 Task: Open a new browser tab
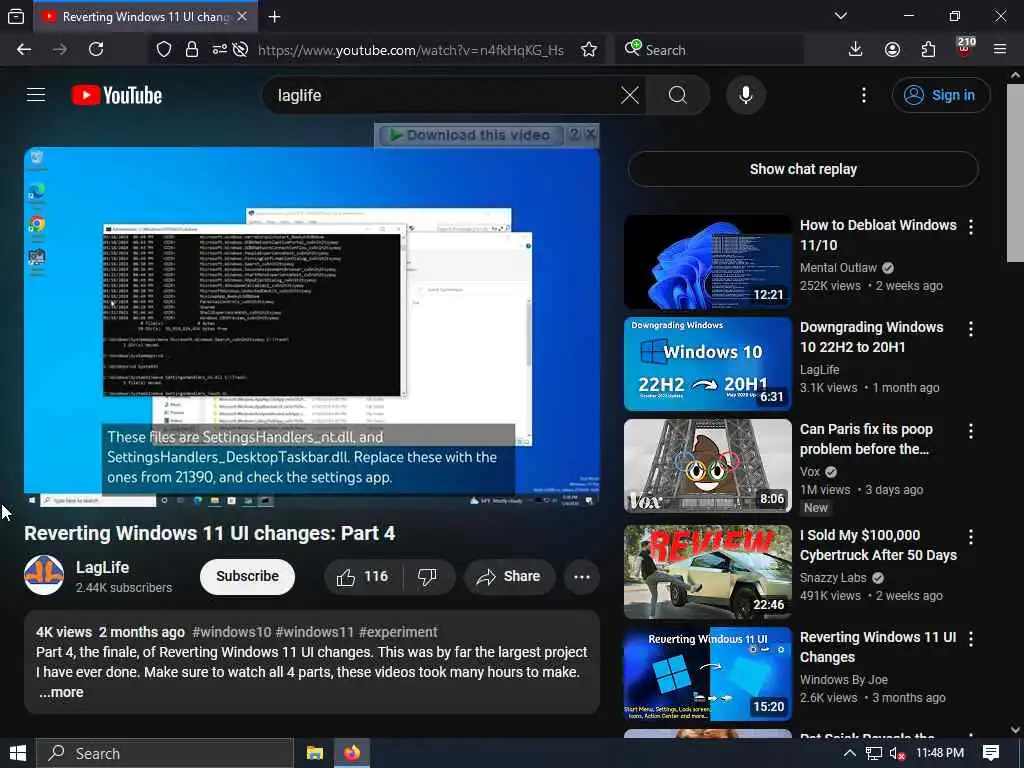tap(275, 17)
